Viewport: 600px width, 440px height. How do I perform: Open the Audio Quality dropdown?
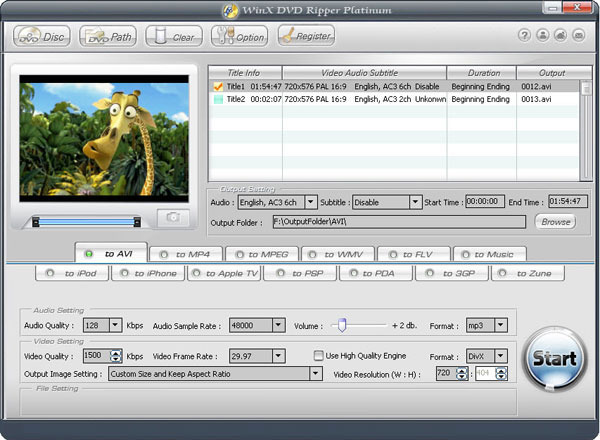pyautogui.click(x=115, y=325)
